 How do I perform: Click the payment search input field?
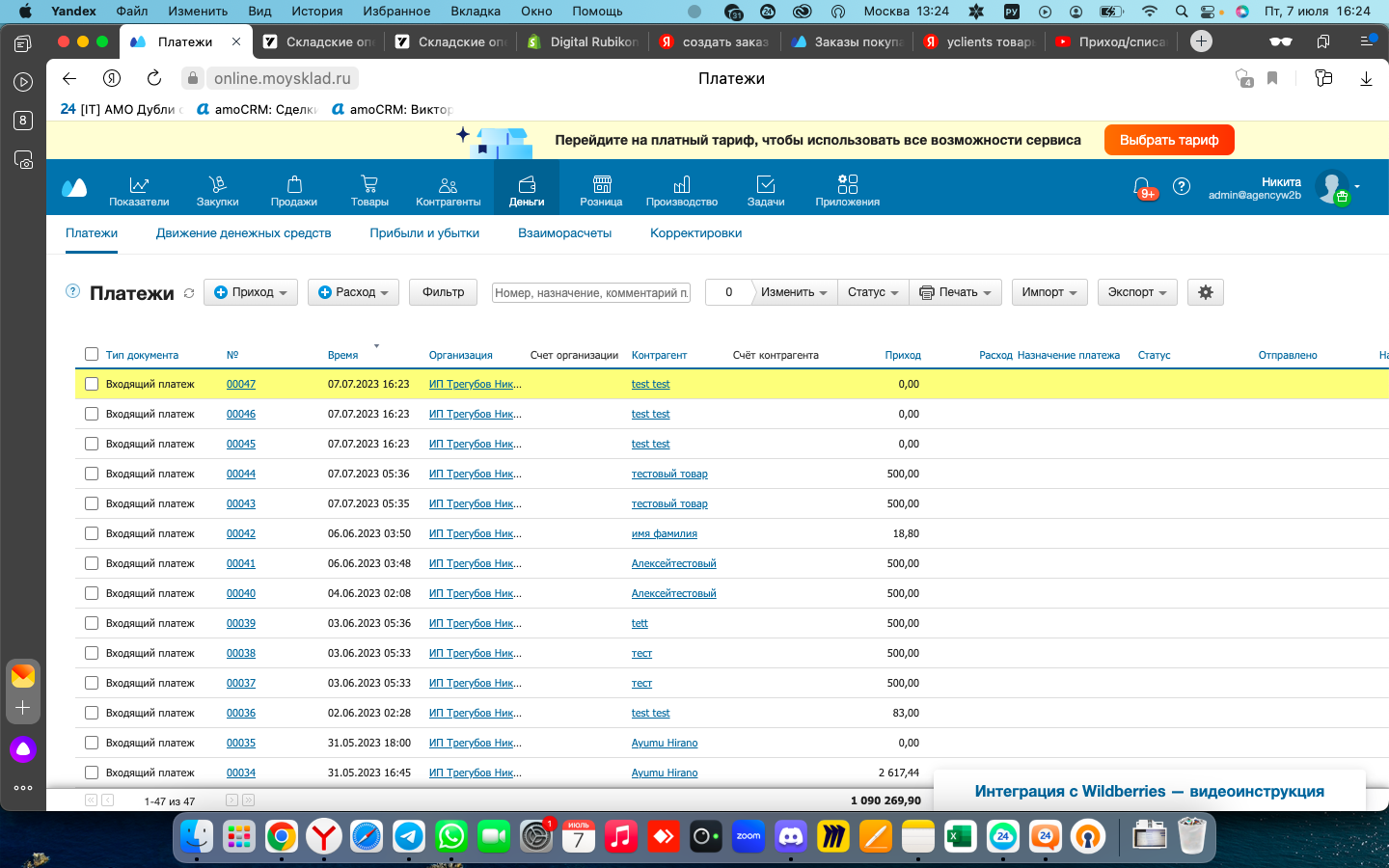coord(591,292)
